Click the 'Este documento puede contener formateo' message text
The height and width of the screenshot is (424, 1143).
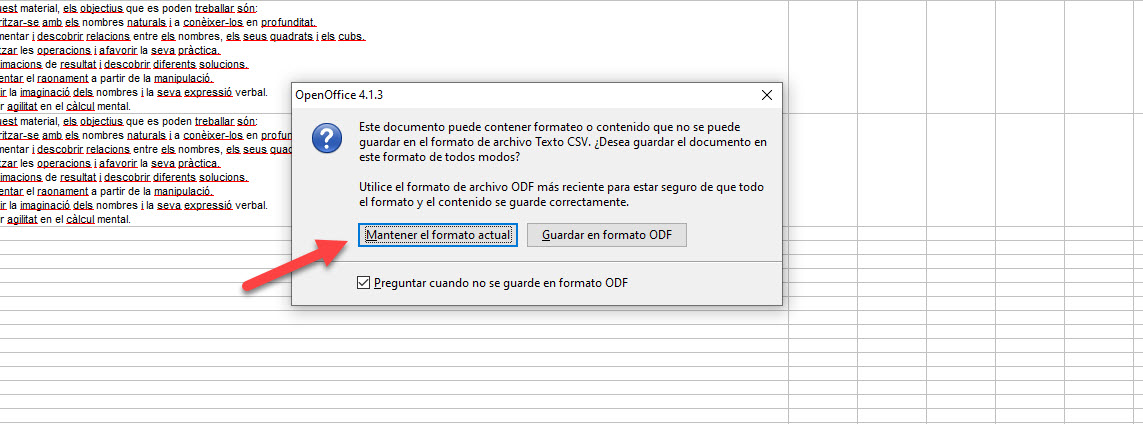coord(563,141)
